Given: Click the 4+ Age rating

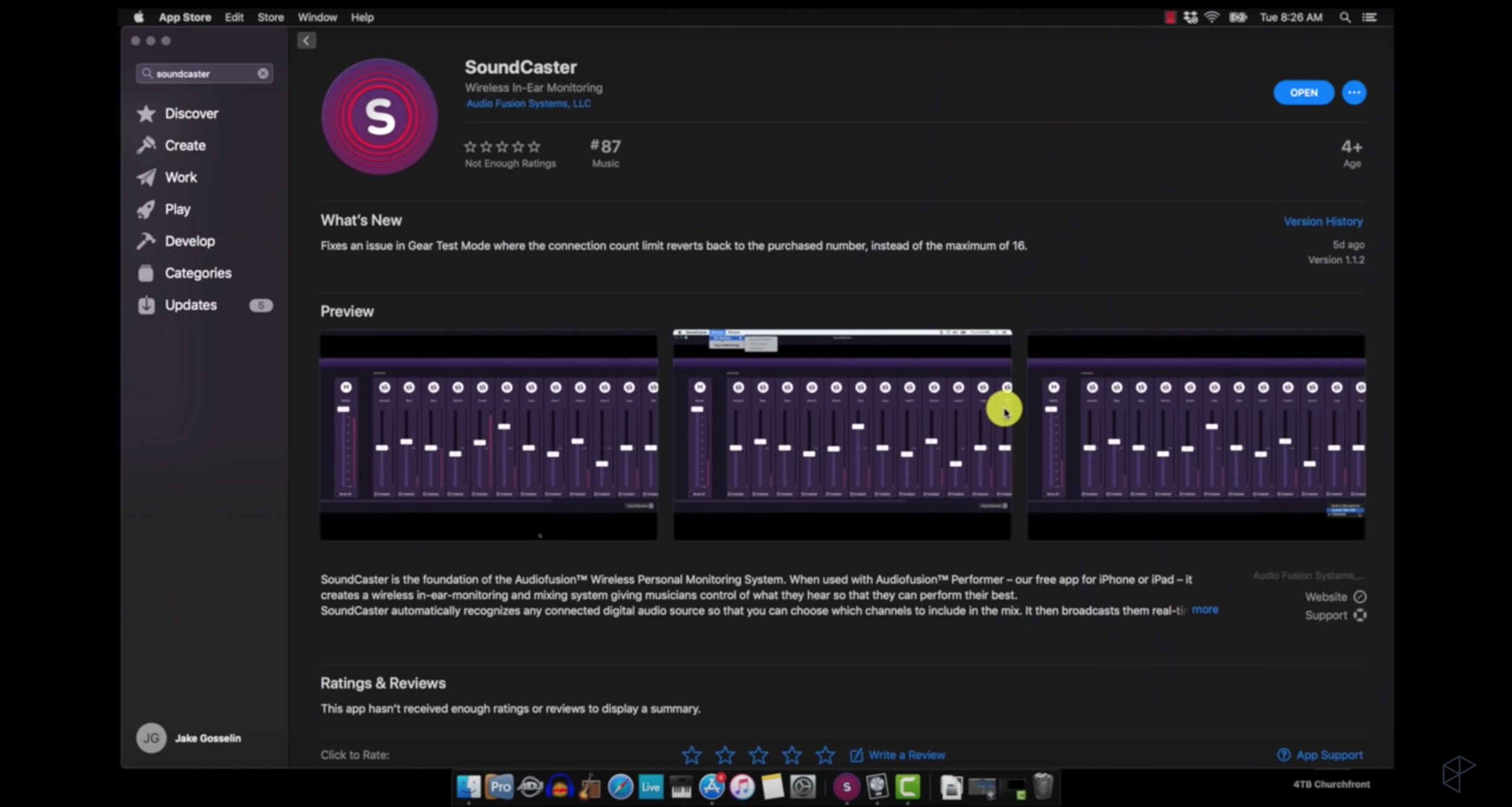Looking at the screenshot, I should pyautogui.click(x=1352, y=153).
